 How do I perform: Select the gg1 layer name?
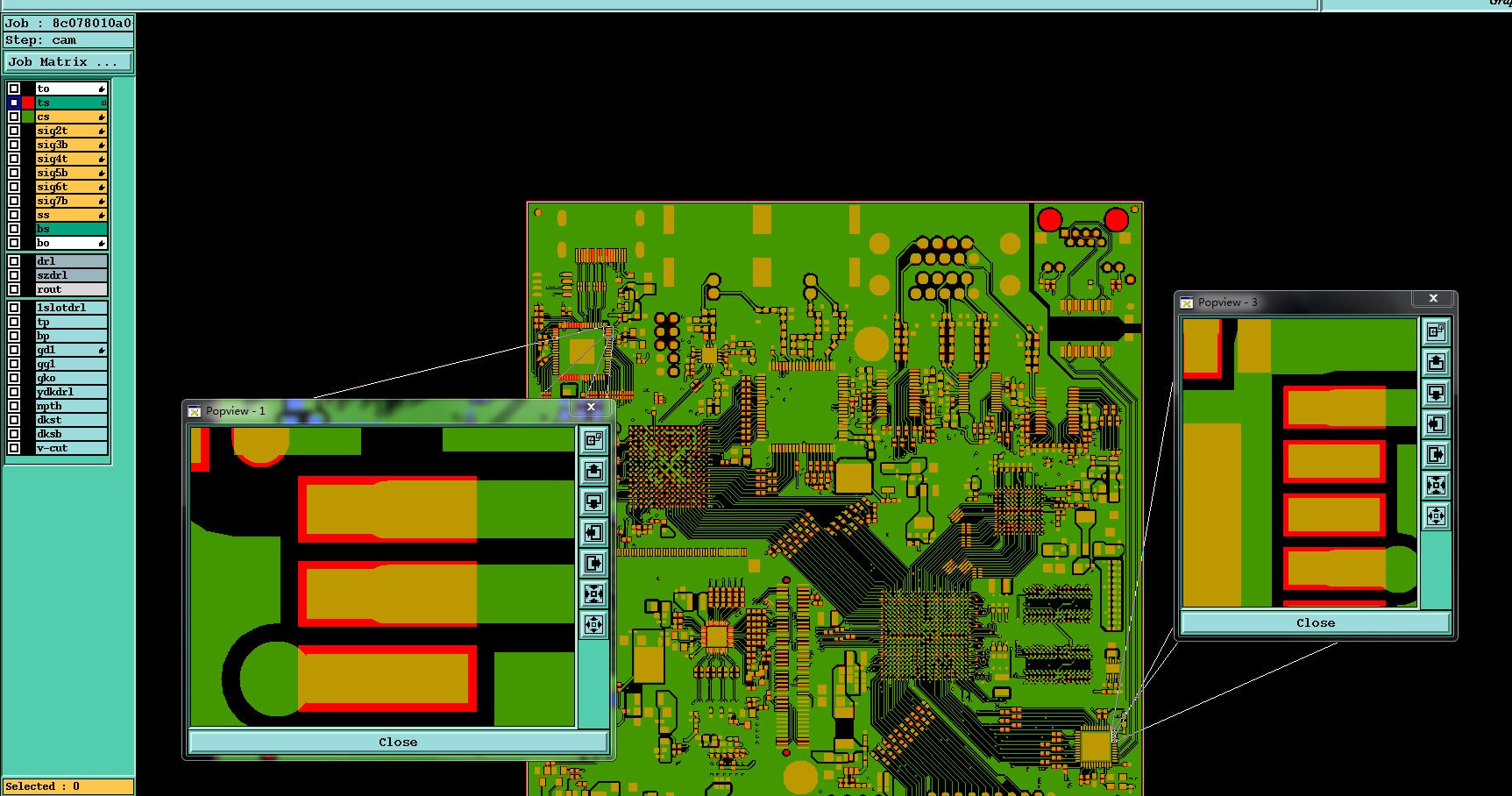tap(71, 364)
